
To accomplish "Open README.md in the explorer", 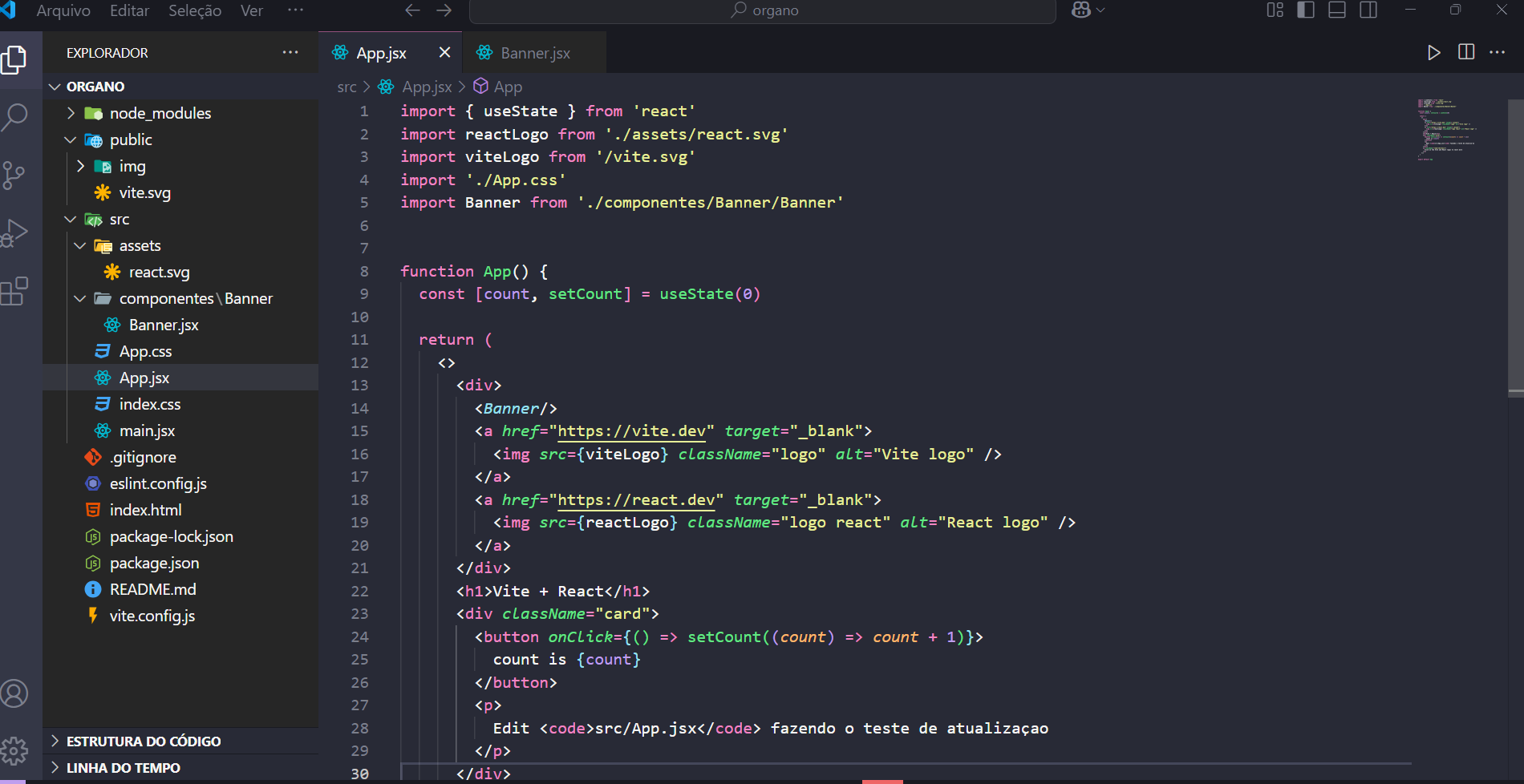I will tap(152, 589).
